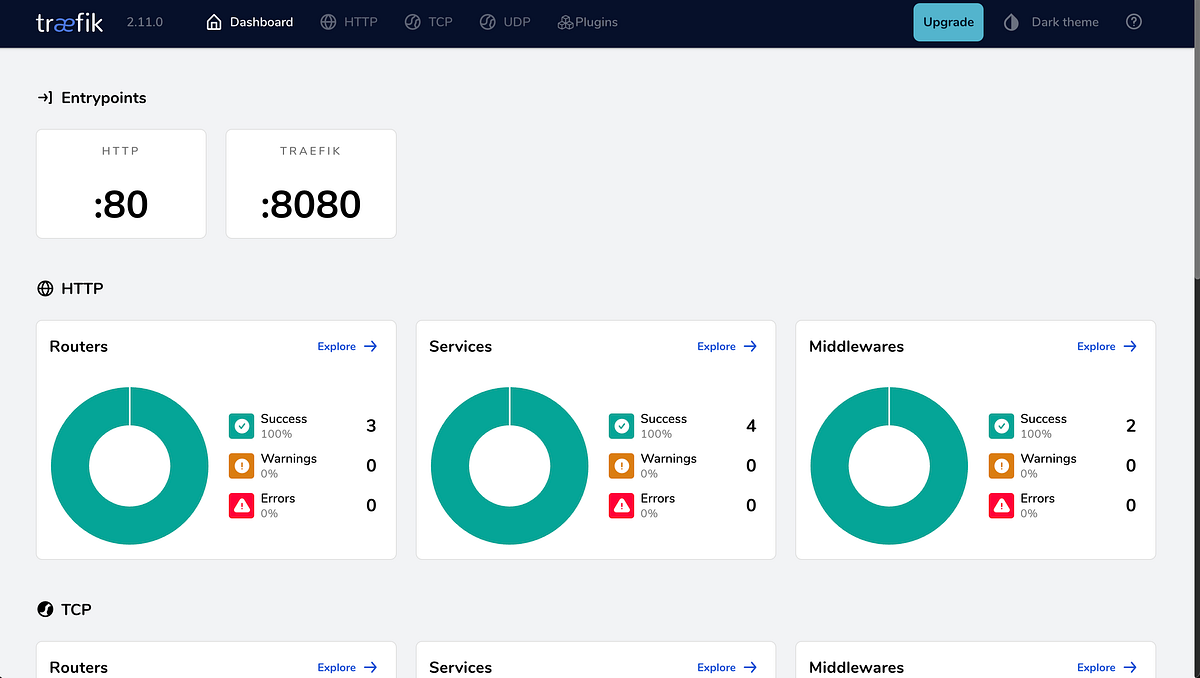1200x678 pixels.
Task: Click the Entrypoints section icon
Action: click(45, 97)
